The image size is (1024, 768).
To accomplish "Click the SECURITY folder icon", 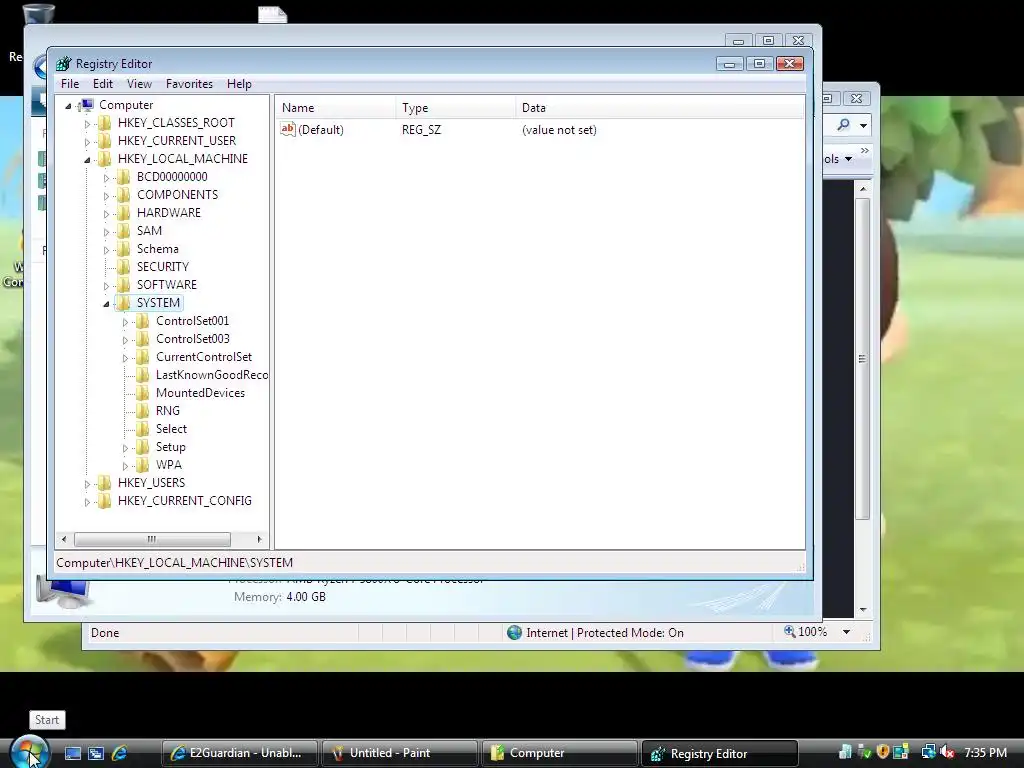I will (123, 267).
